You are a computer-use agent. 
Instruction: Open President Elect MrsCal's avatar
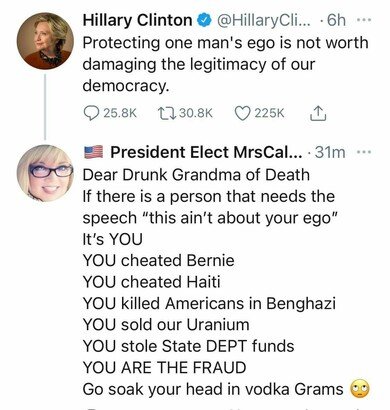[x=45, y=173]
